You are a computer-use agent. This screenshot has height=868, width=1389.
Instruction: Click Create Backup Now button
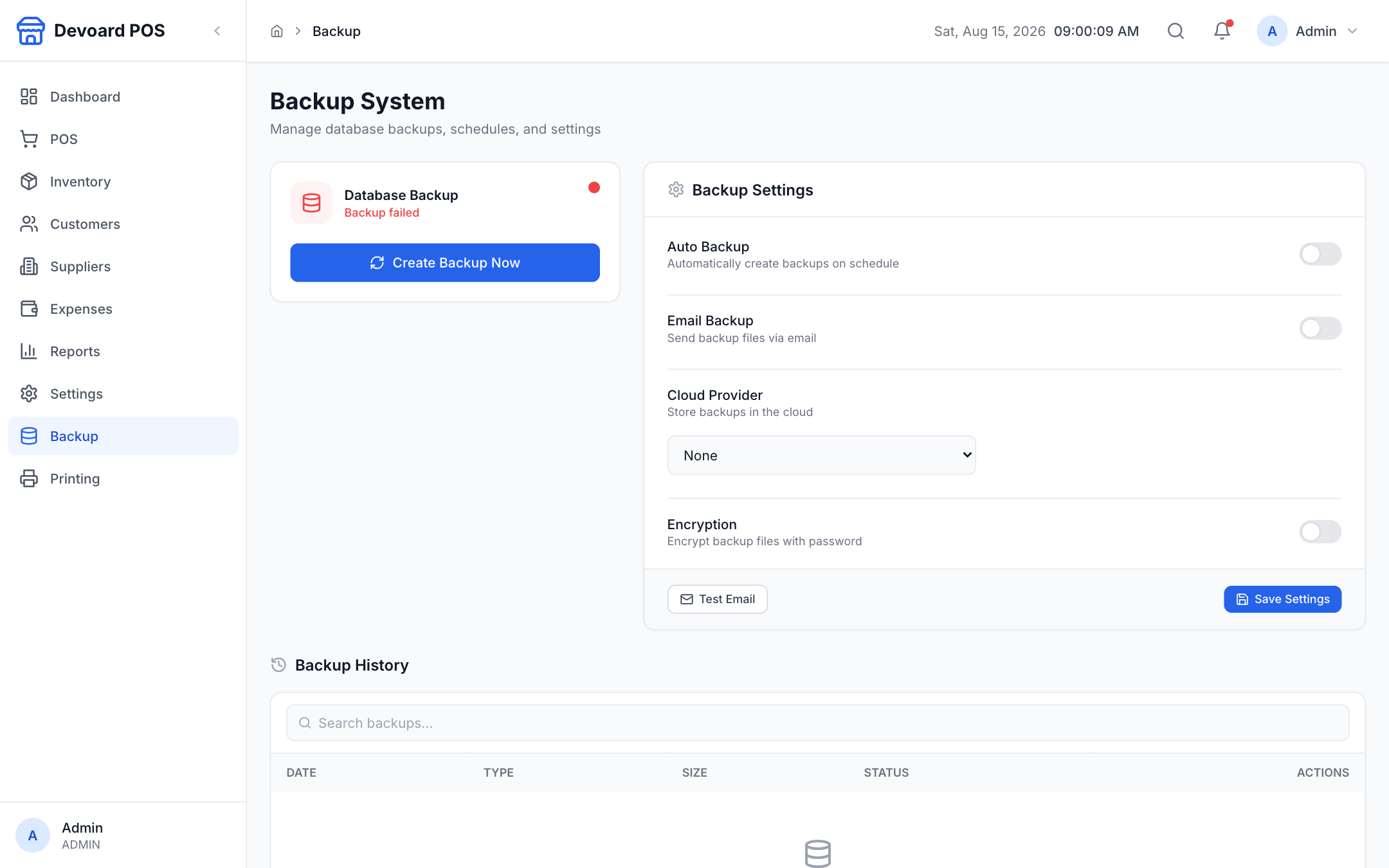click(x=445, y=262)
